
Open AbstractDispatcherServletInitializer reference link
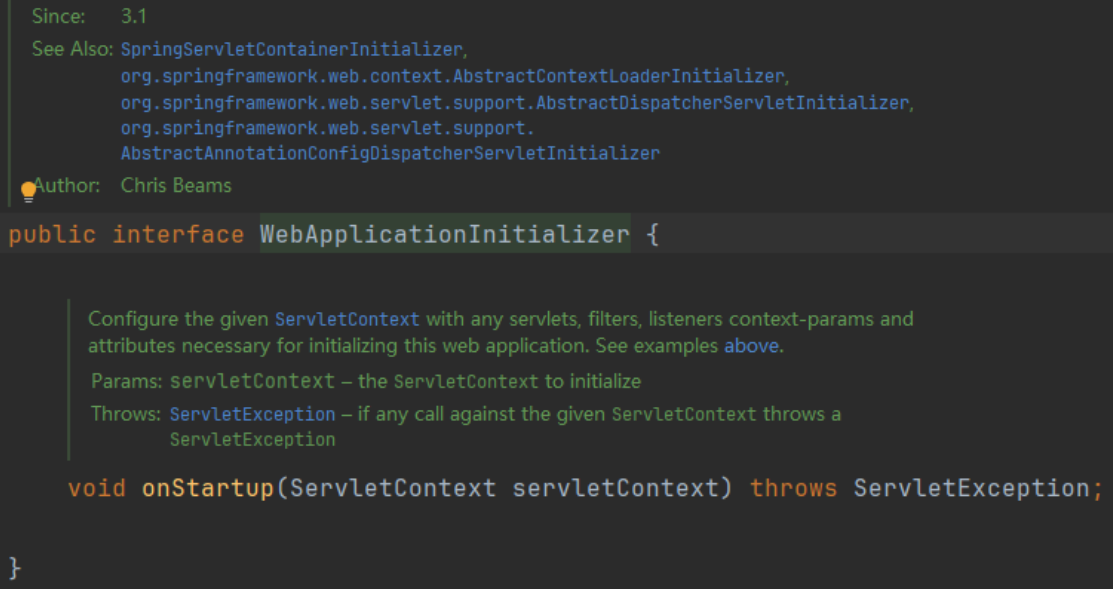pos(515,103)
